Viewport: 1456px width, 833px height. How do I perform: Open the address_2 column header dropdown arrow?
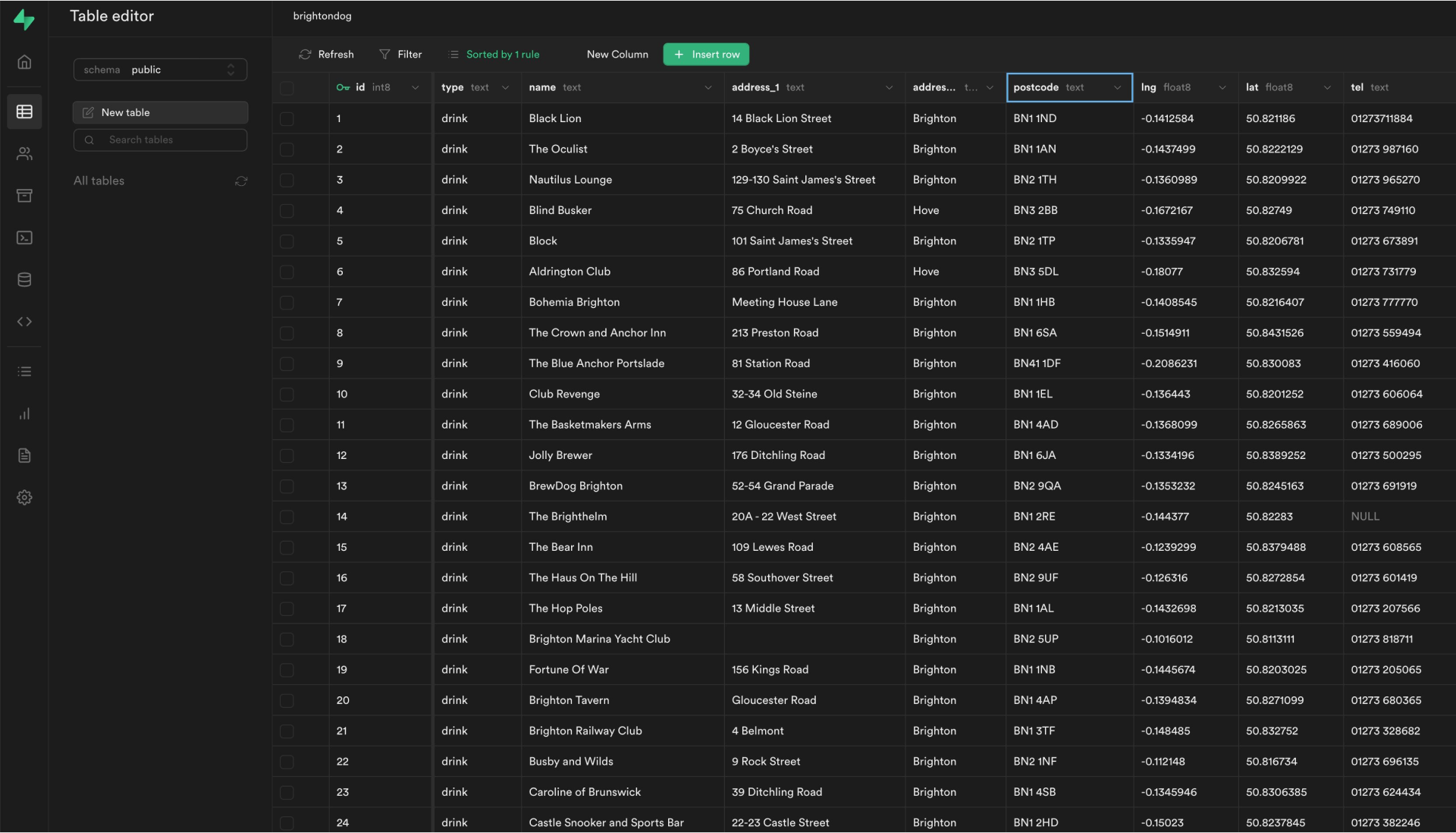click(990, 87)
